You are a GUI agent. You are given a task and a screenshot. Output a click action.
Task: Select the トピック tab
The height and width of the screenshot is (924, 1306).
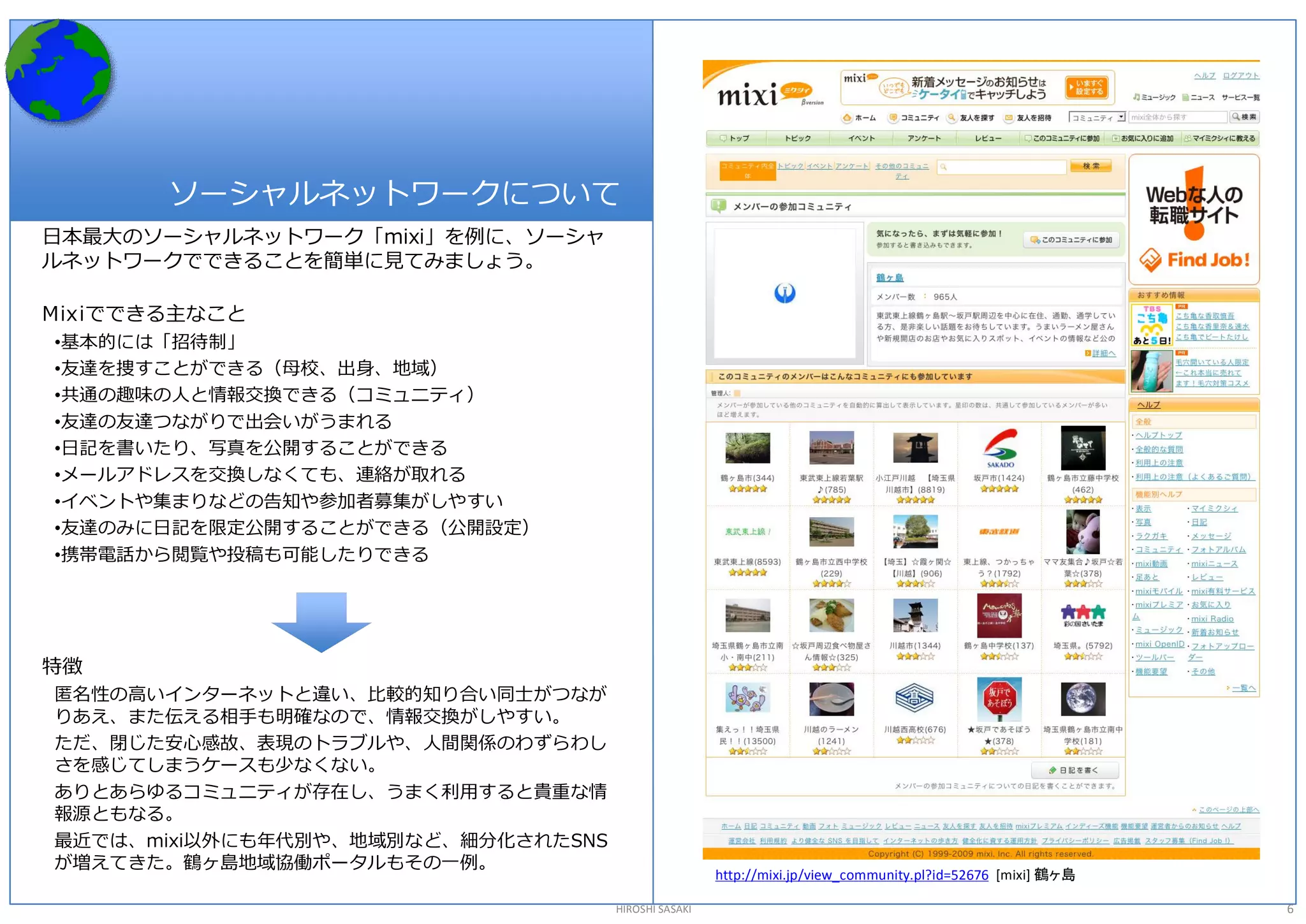click(x=797, y=138)
